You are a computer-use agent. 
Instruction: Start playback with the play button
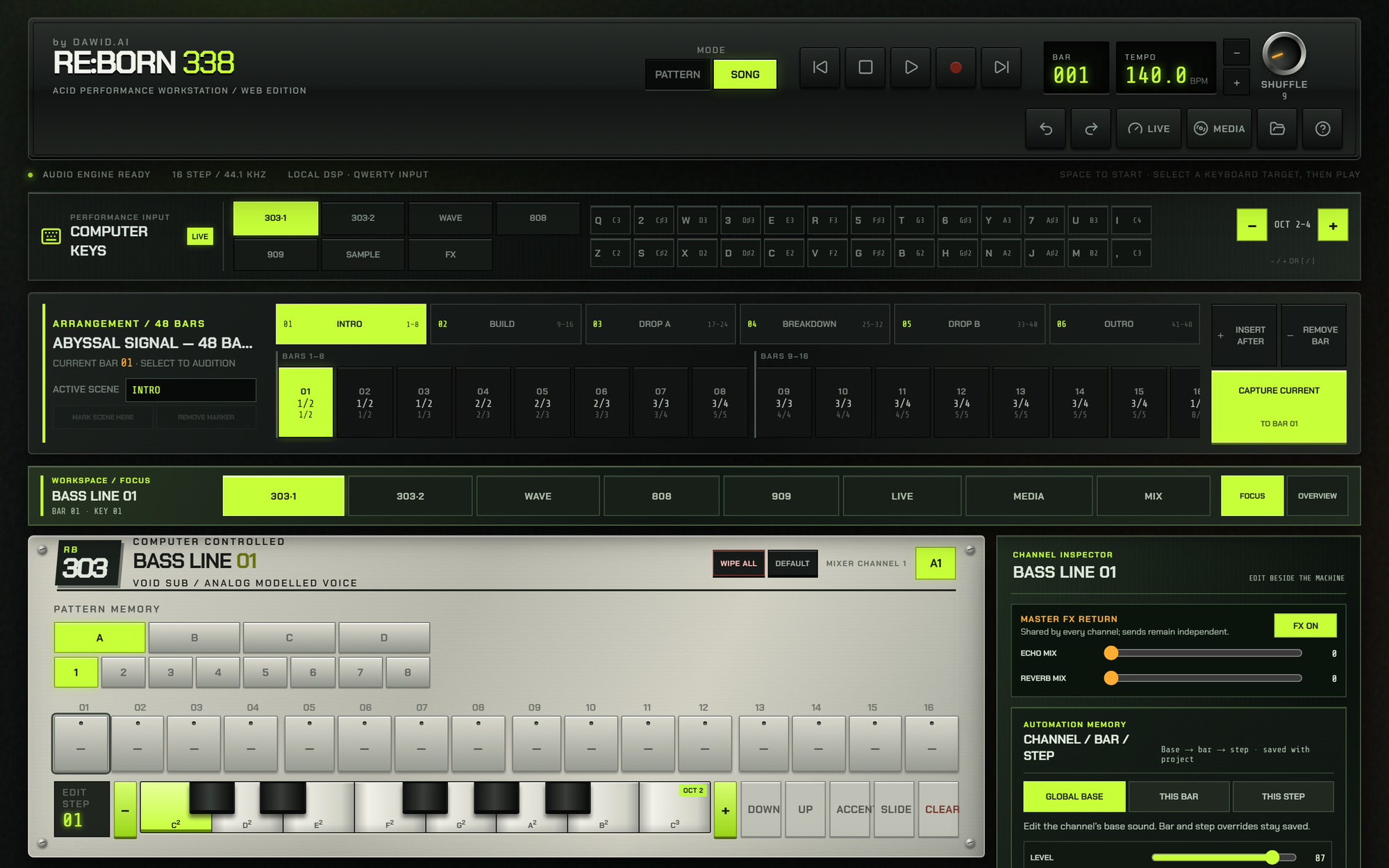pos(910,67)
